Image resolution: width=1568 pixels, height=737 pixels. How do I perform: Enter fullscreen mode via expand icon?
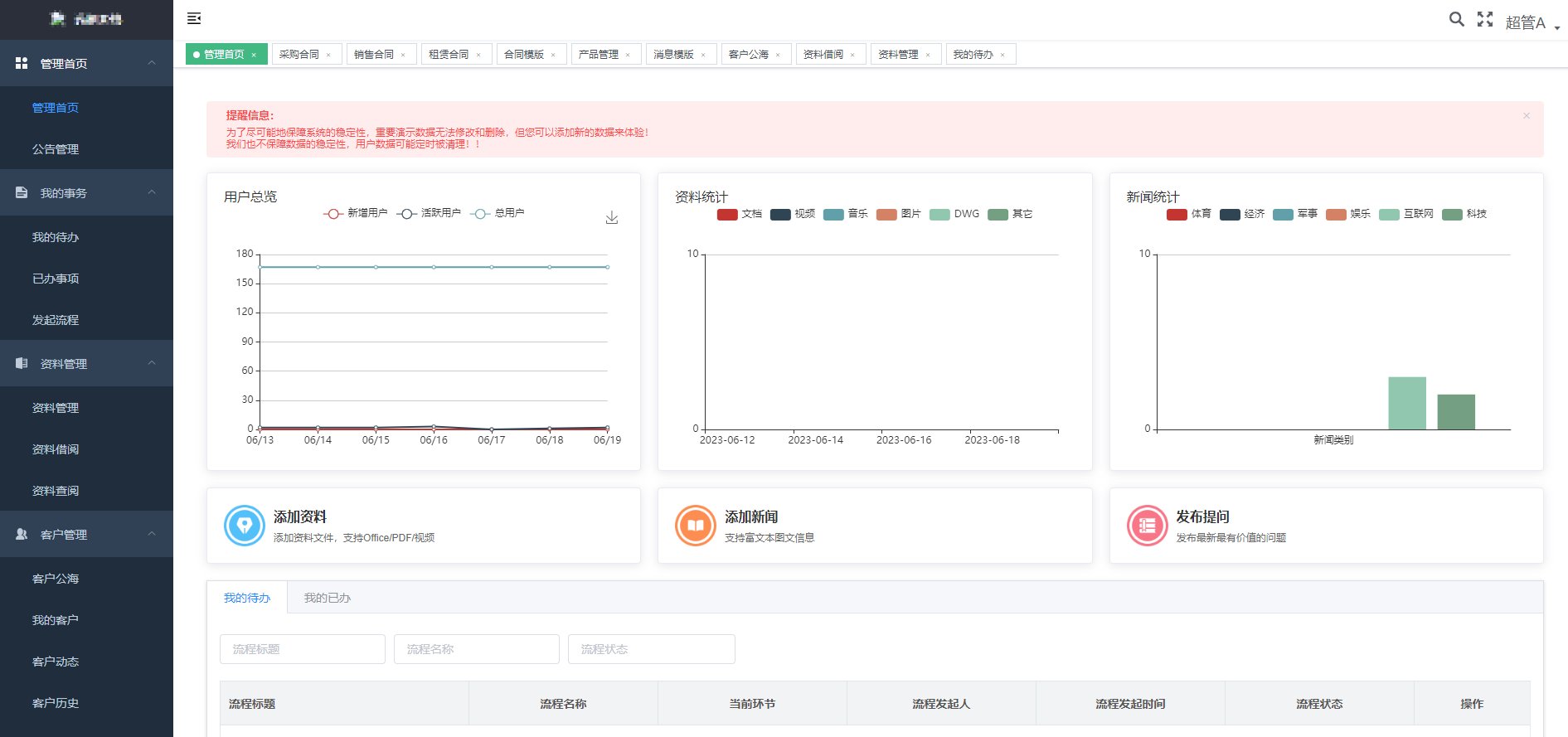[1485, 19]
